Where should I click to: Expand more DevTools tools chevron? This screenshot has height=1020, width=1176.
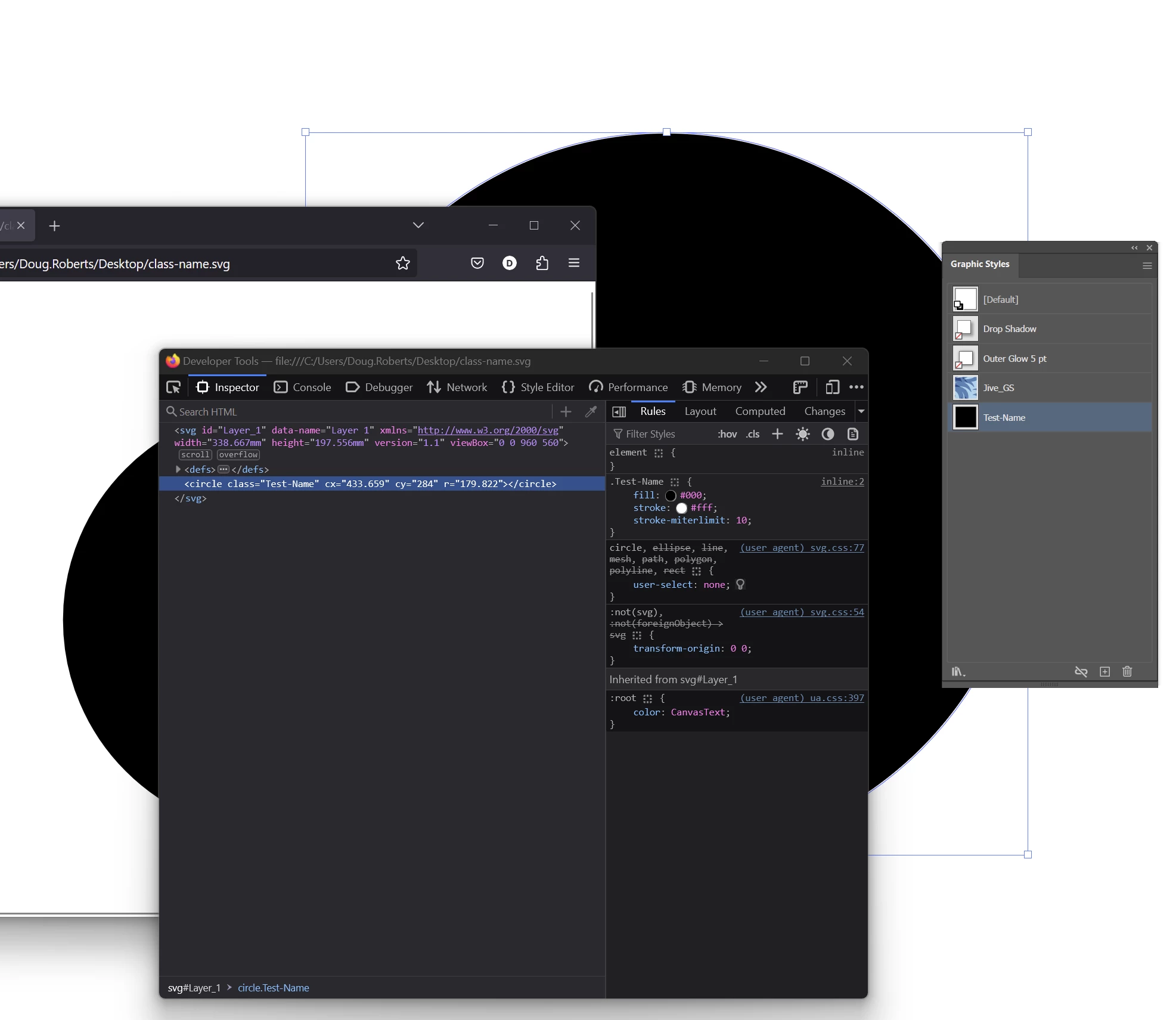click(761, 387)
